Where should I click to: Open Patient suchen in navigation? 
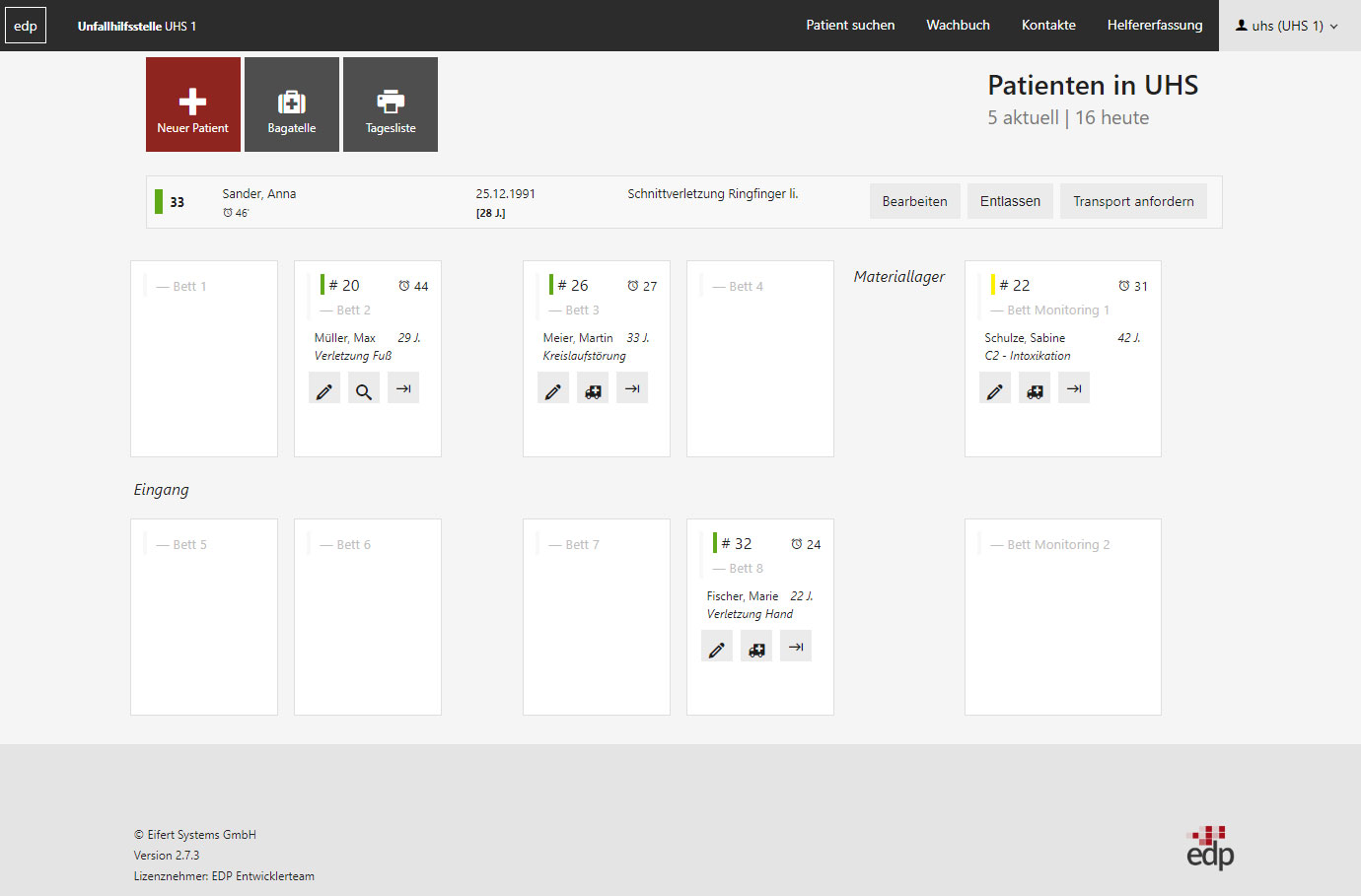pos(850,26)
